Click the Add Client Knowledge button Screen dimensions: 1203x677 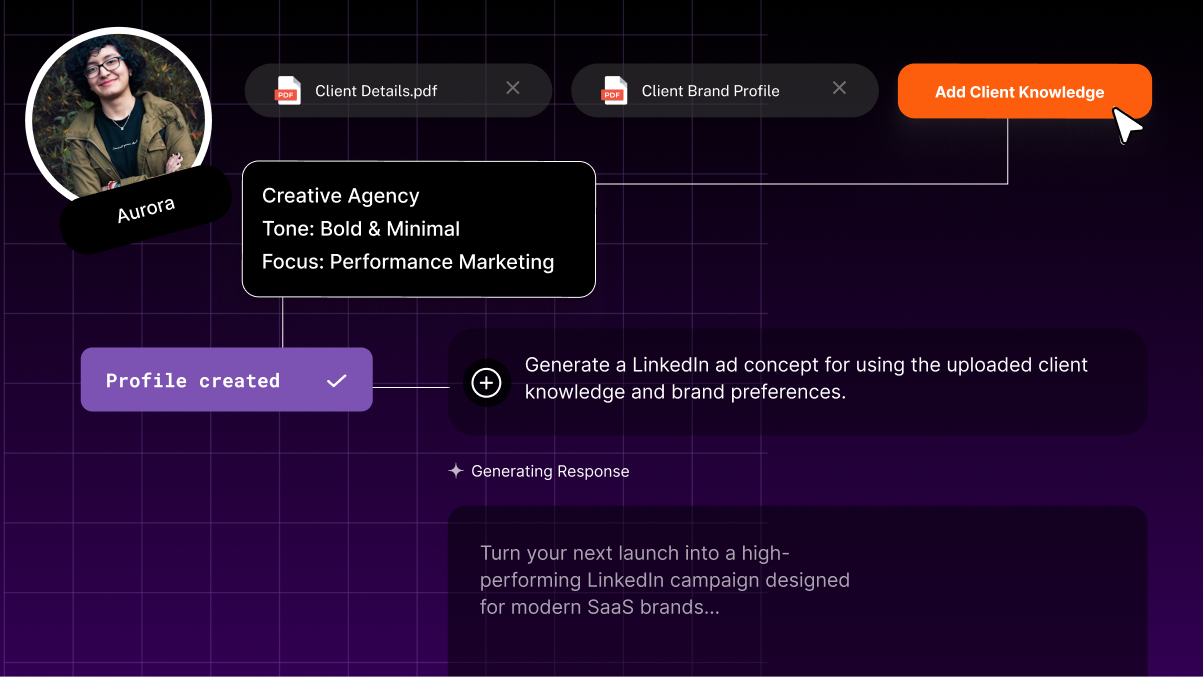point(1024,91)
